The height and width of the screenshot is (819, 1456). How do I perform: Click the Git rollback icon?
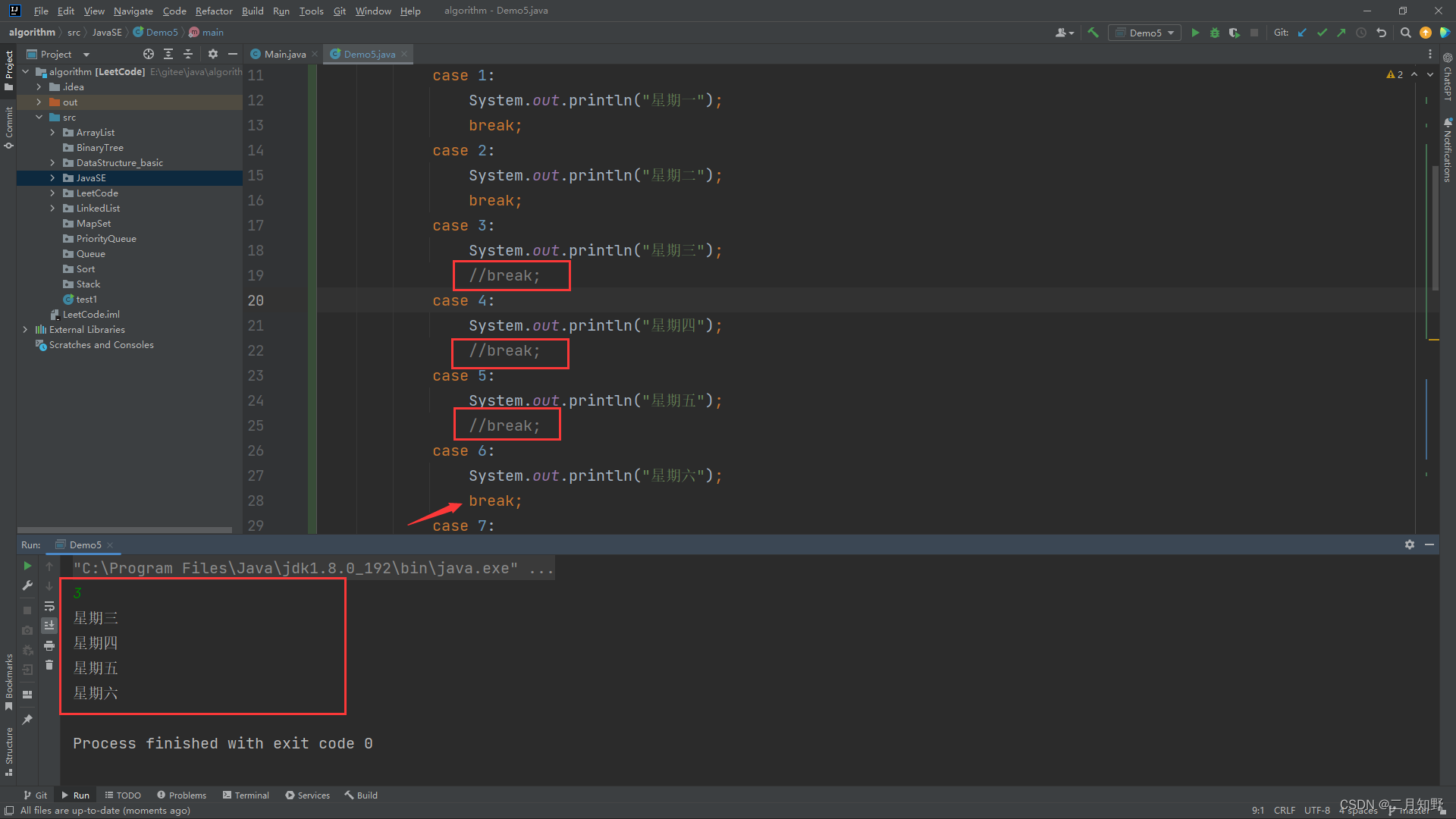(1381, 33)
